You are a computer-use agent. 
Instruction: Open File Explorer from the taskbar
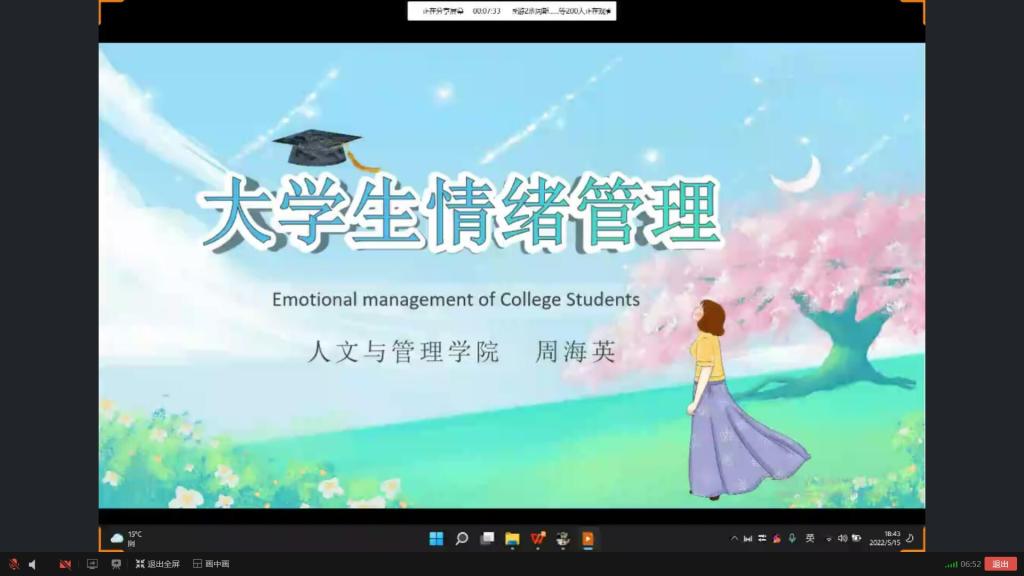(x=512, y=538)
